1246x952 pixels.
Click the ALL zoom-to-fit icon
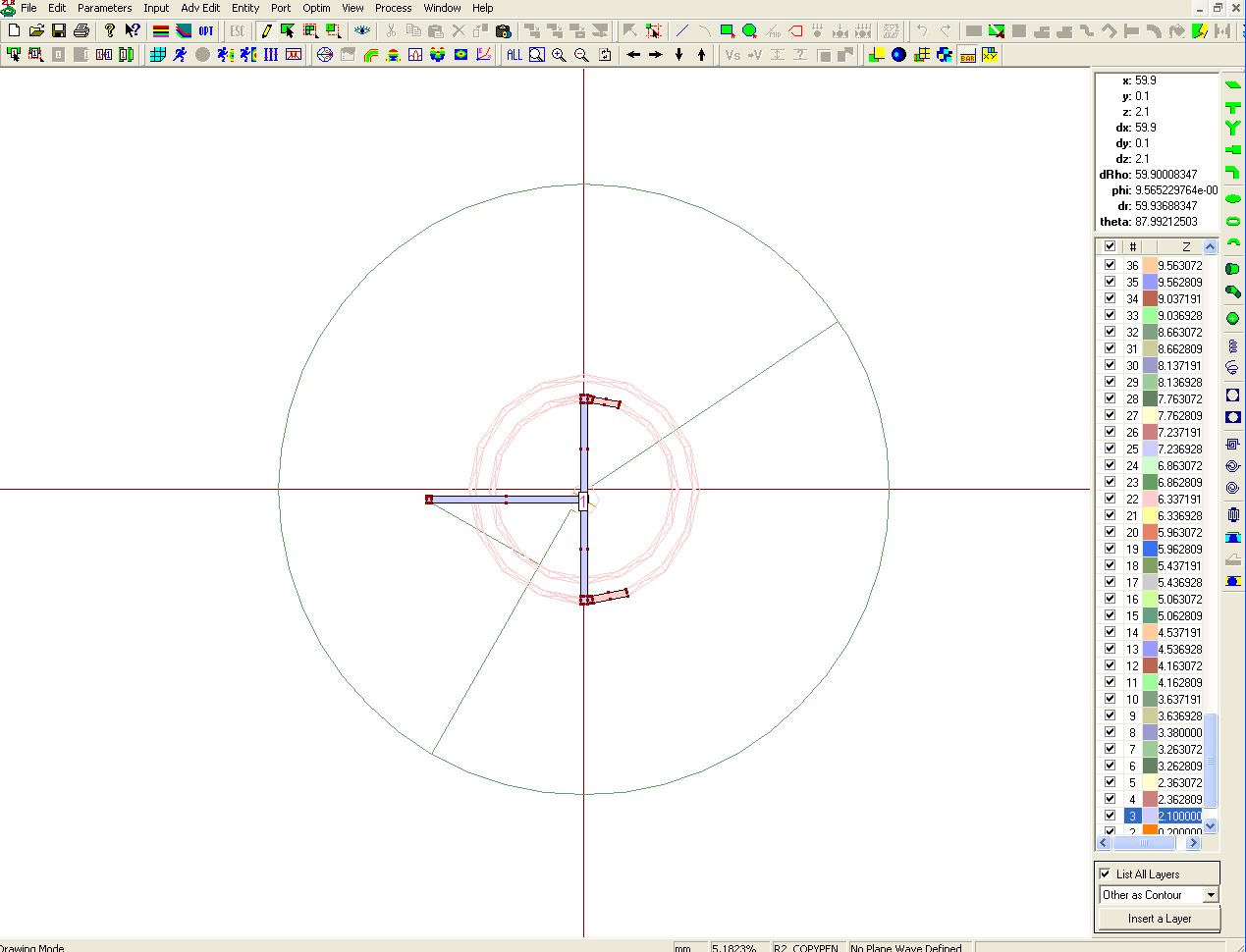(515, 55)
